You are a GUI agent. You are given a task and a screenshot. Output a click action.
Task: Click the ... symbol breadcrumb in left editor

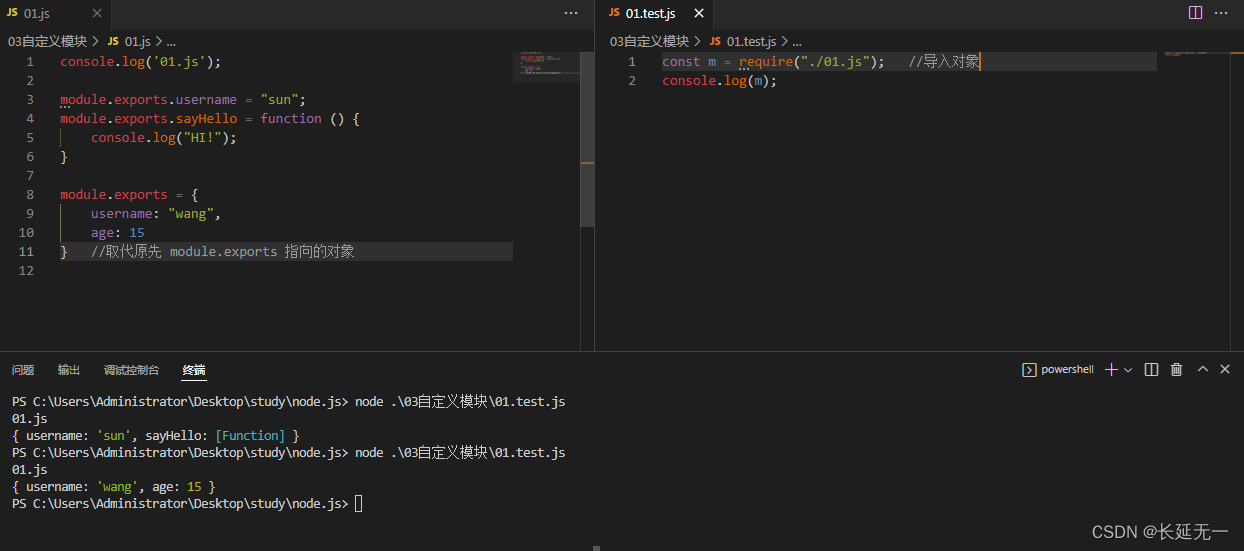[171, 41]
